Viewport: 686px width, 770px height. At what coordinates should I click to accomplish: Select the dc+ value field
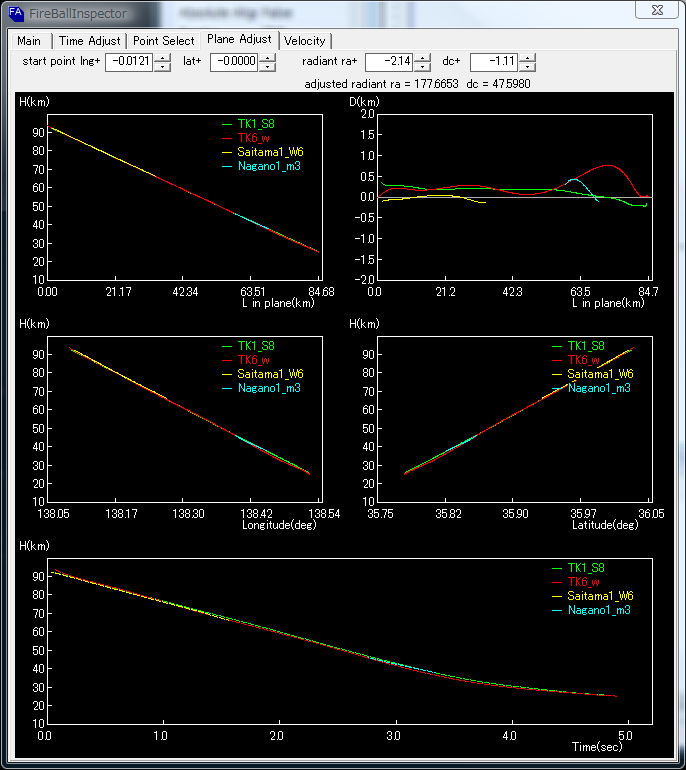tap(494, 62)
